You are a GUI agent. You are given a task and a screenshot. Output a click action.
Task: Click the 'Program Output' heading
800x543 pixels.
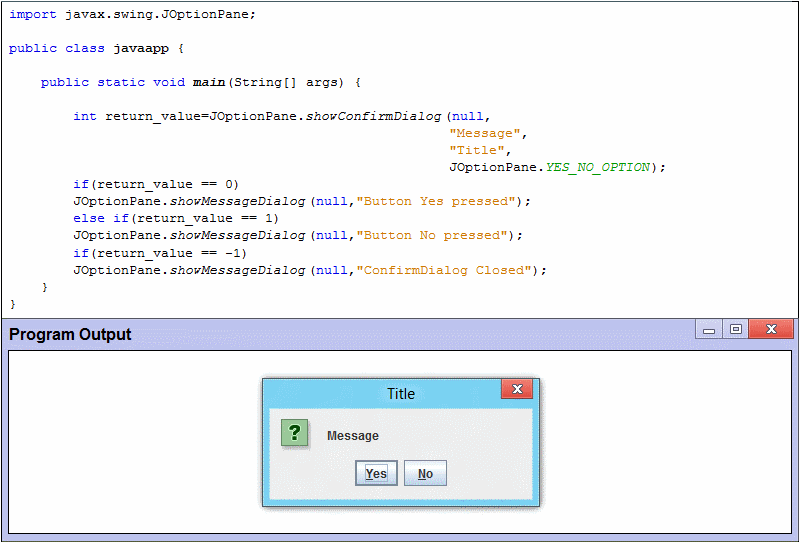(x=70, y=334)
